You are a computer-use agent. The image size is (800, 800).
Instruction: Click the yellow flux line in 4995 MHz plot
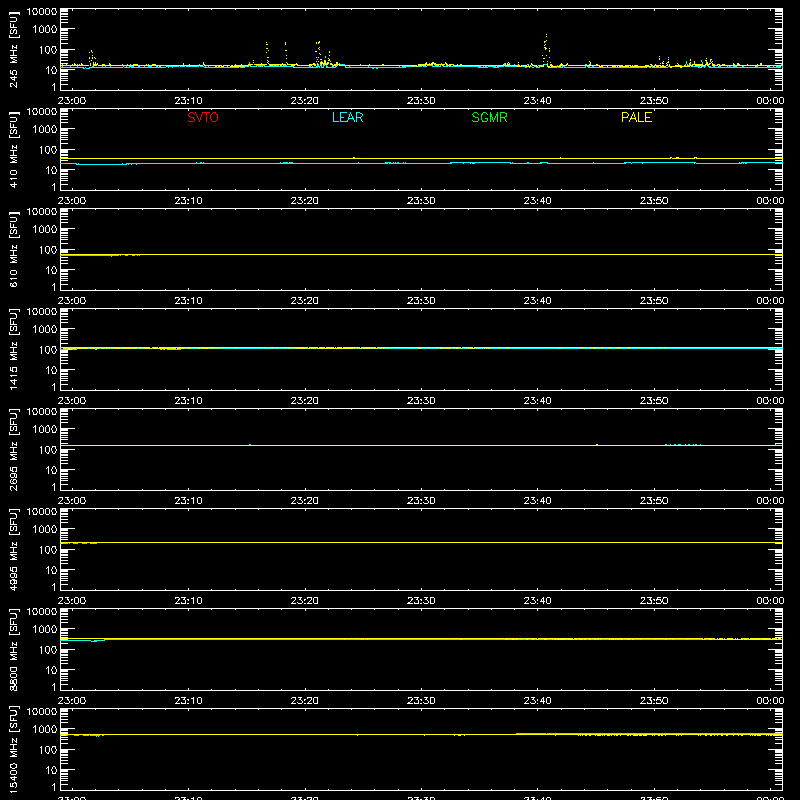pos(421,542)
